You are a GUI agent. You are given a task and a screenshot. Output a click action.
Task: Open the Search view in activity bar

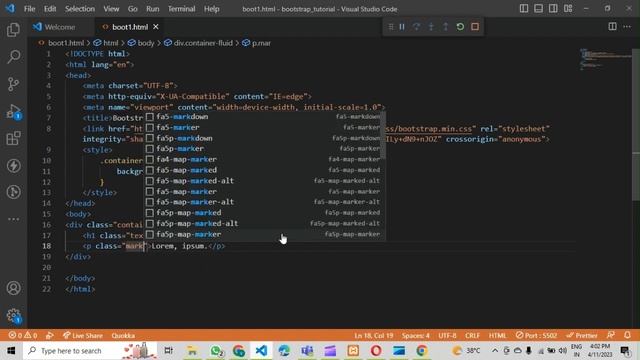pos(13,57)
